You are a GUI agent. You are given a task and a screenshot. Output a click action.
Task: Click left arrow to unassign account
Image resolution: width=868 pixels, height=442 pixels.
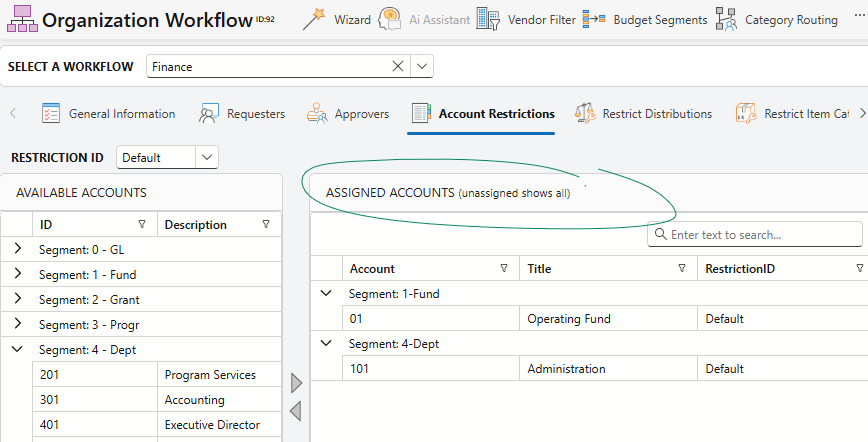coord(296,411)
